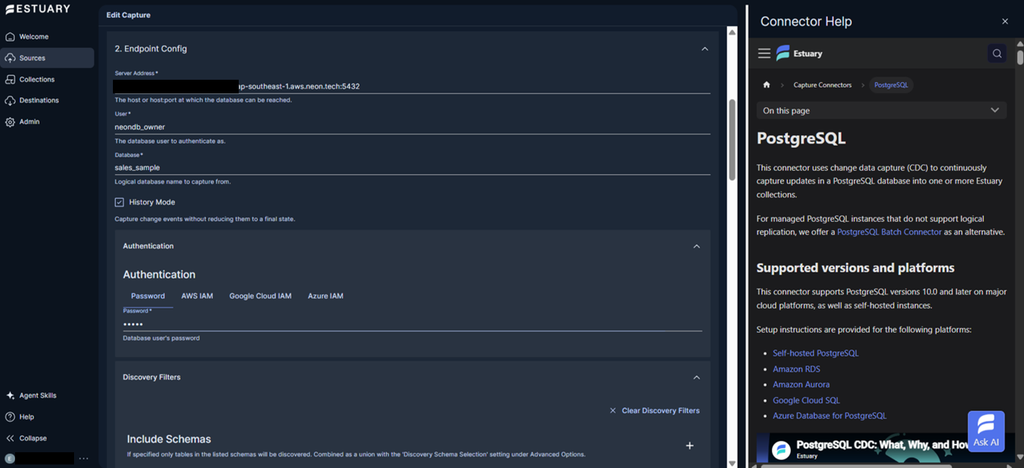Click the X icon beside Clear Discovery Filters
Image resolution: width=1024 pixels, height=468 pixels.
point(613,411)
